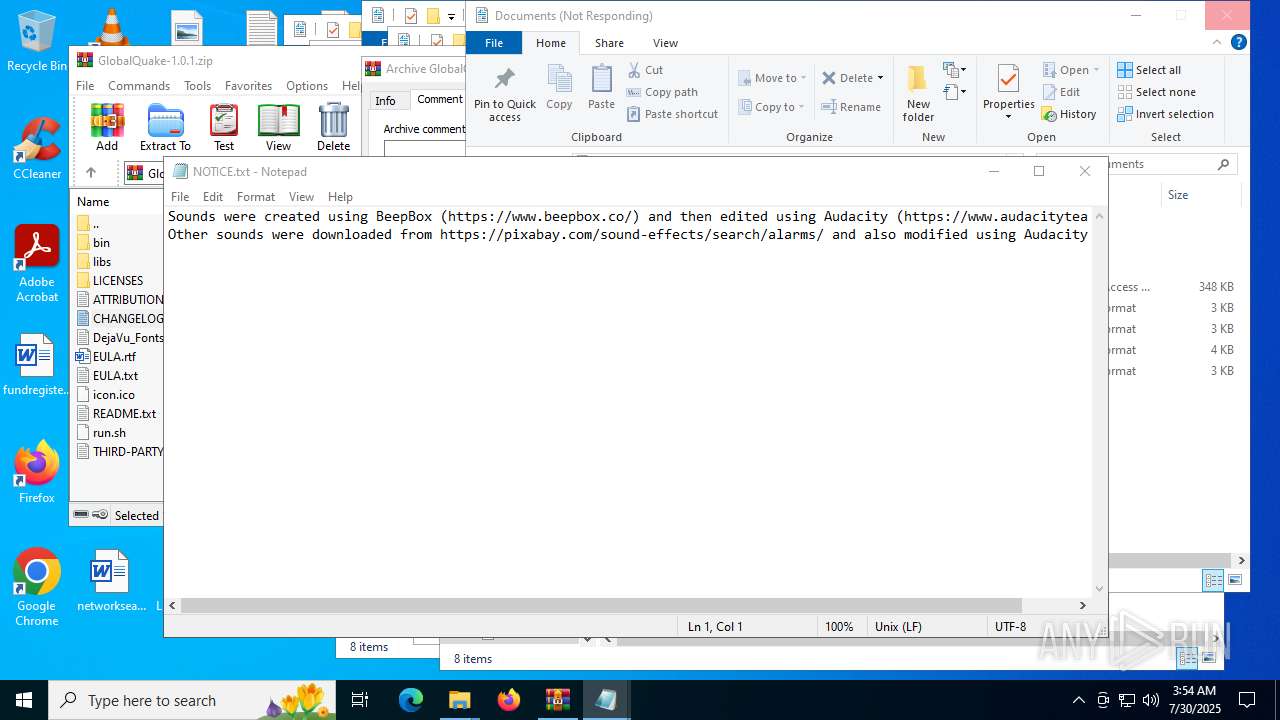Go up one folder in WinRAR
Screen dimensions: 1280x720
pyautogui.click(x=91, y=173)
